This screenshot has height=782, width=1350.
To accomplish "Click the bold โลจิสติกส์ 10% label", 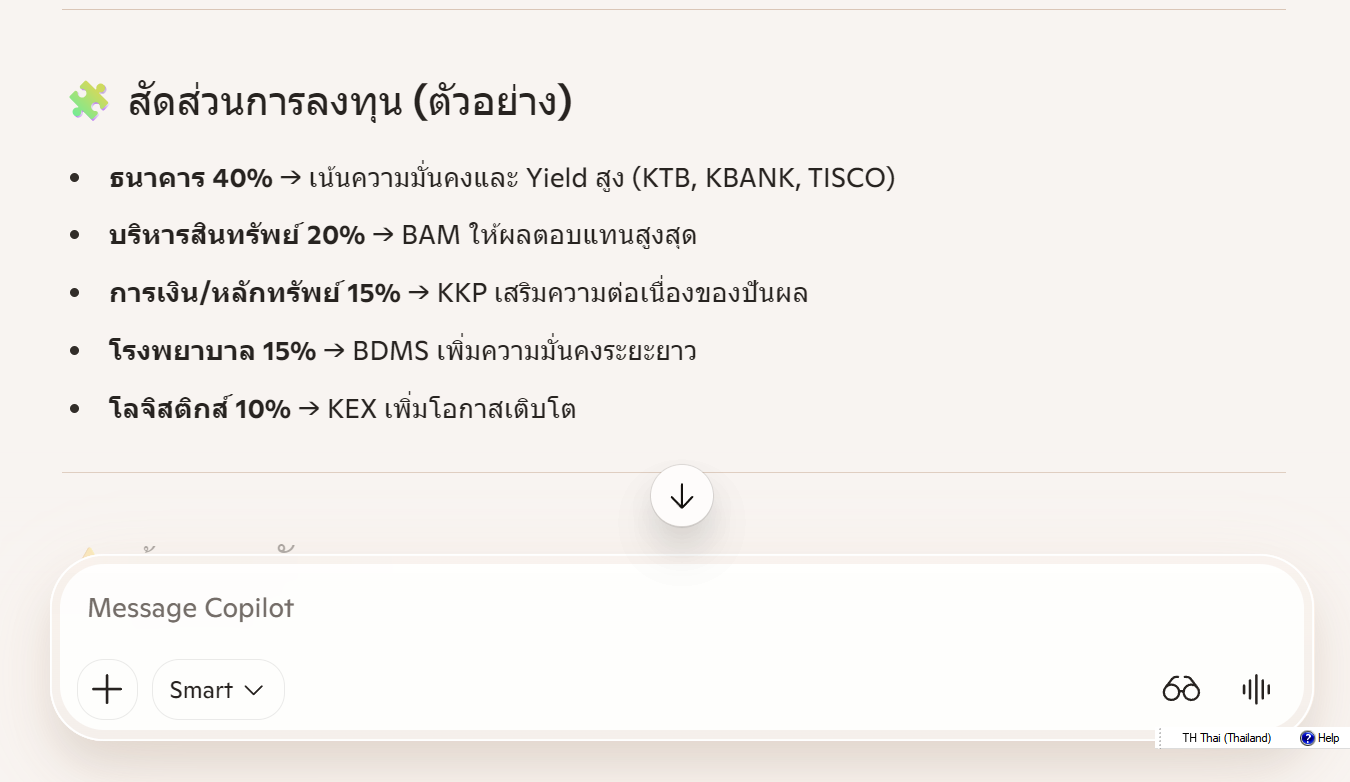I will [x=200, y=410].
